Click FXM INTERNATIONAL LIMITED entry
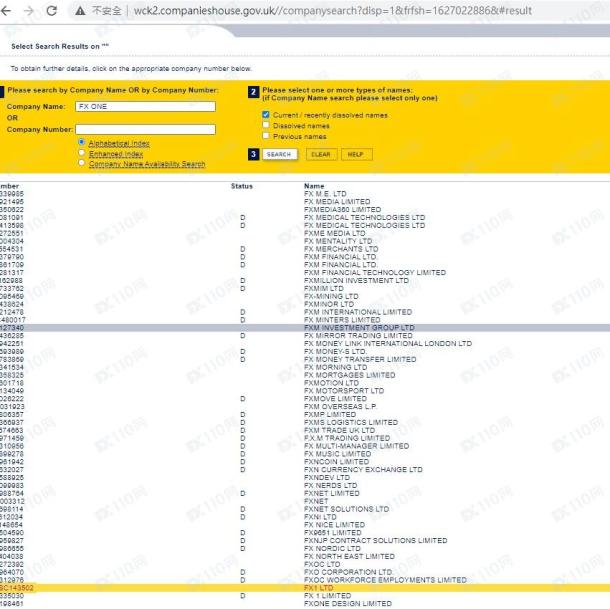This screenshot has height=609, width=610. (358, 312)
